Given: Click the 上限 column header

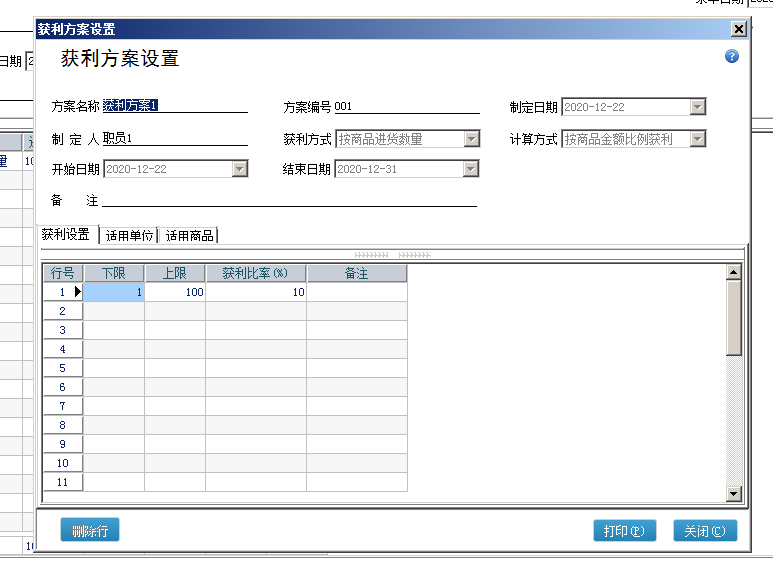Looking at the screenshot, I should point(175,273).
